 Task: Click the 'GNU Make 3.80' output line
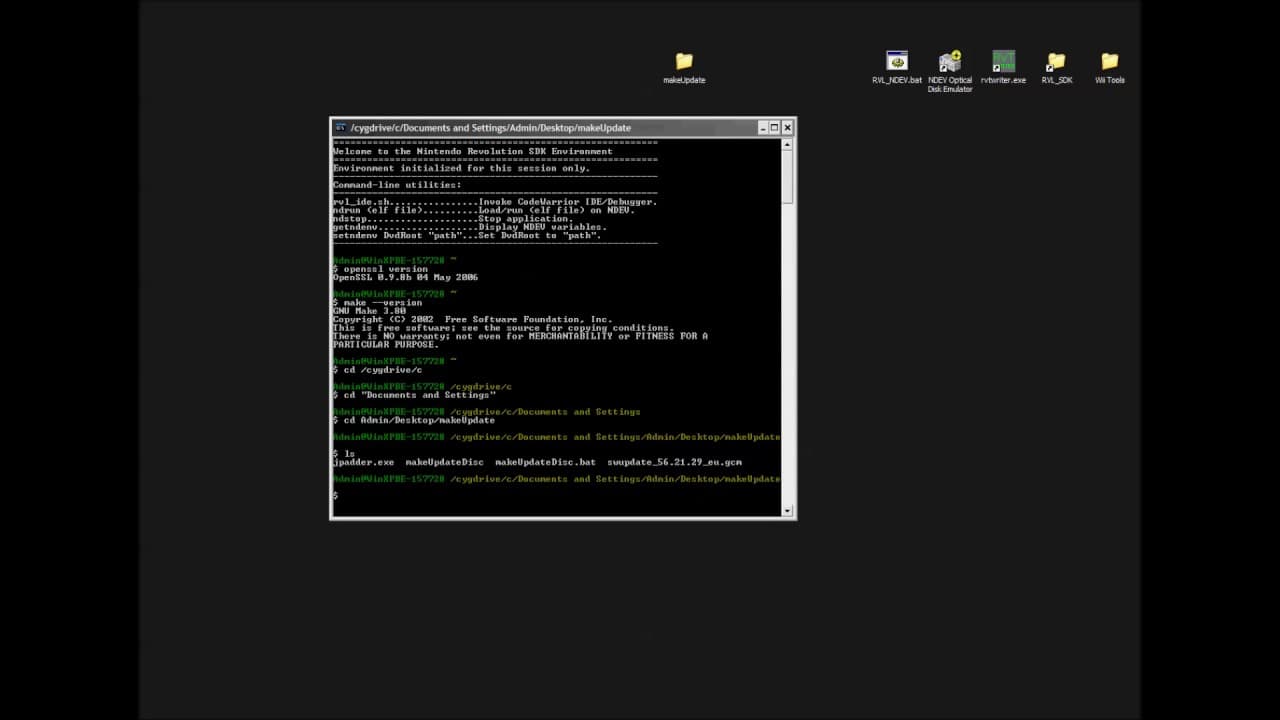click(369, 311)
